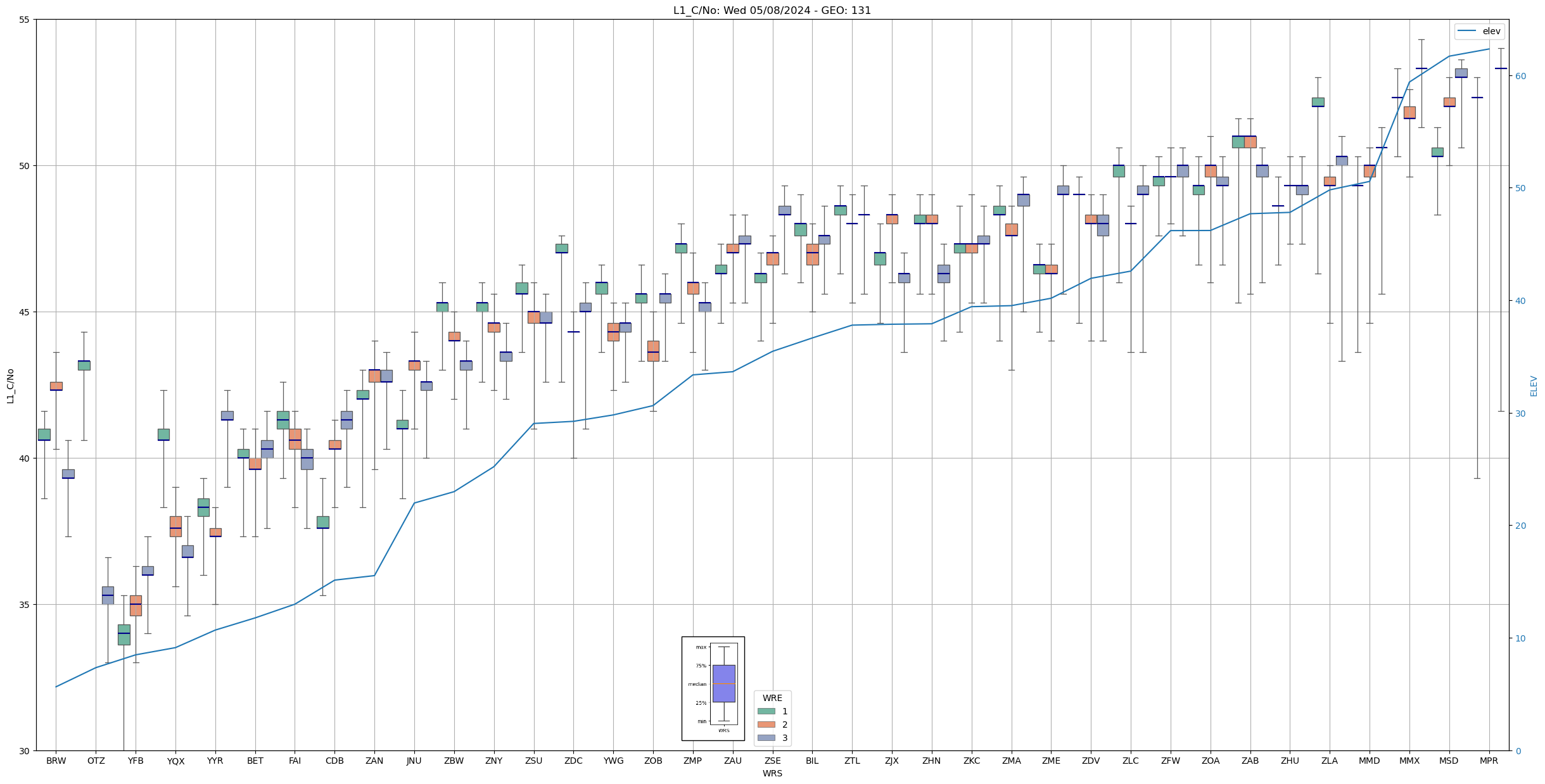Click the ZAB station tick label

click(x=1250, y=761)
